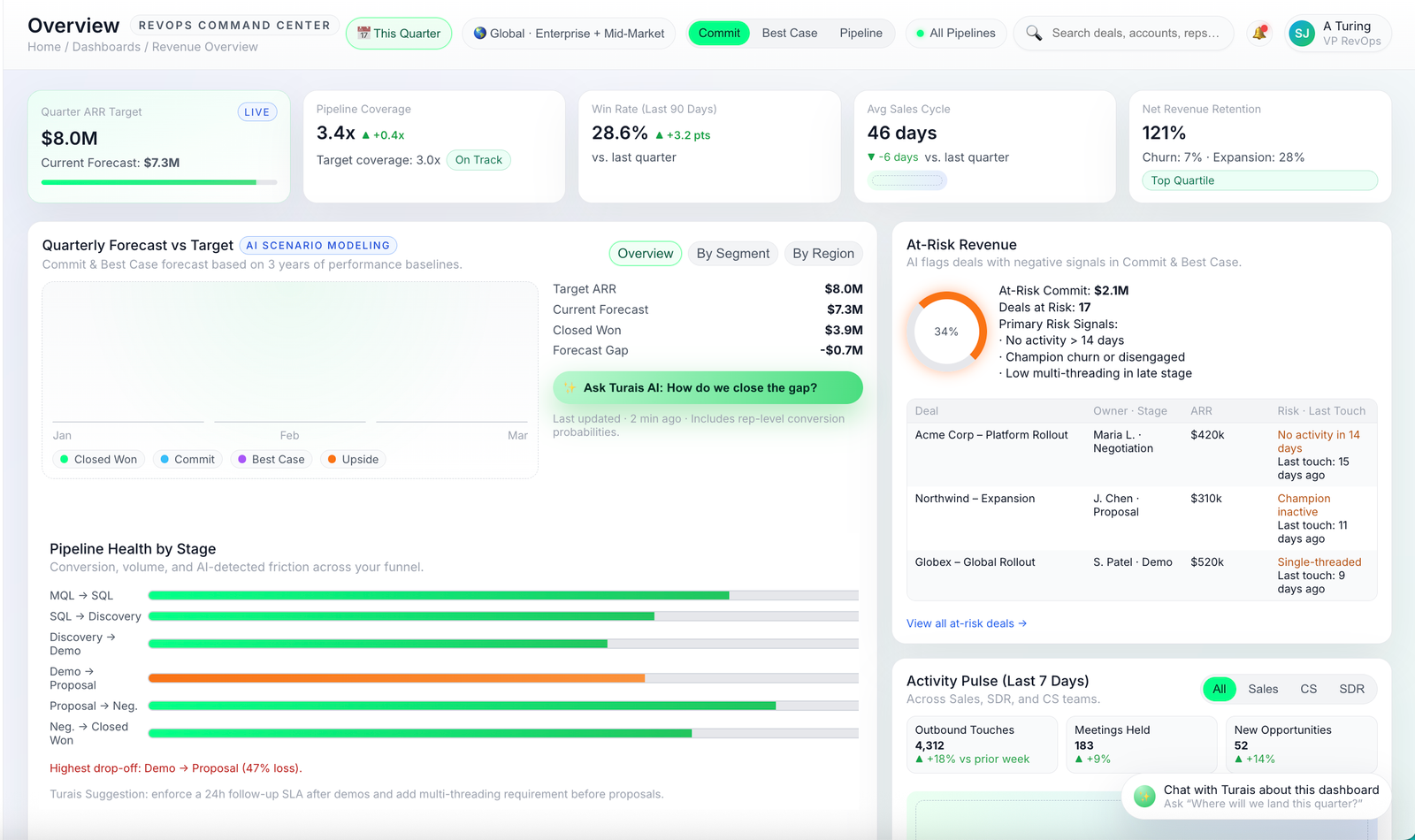Open the Global · Enterprise + Mid-Market filter

(x=569, y=33)
